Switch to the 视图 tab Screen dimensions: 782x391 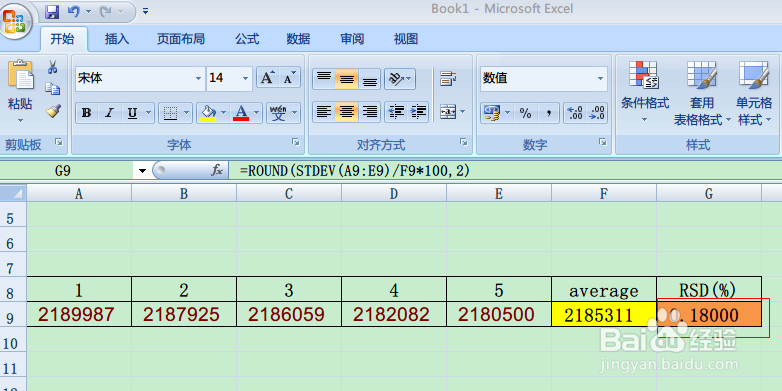pos(405,39)
